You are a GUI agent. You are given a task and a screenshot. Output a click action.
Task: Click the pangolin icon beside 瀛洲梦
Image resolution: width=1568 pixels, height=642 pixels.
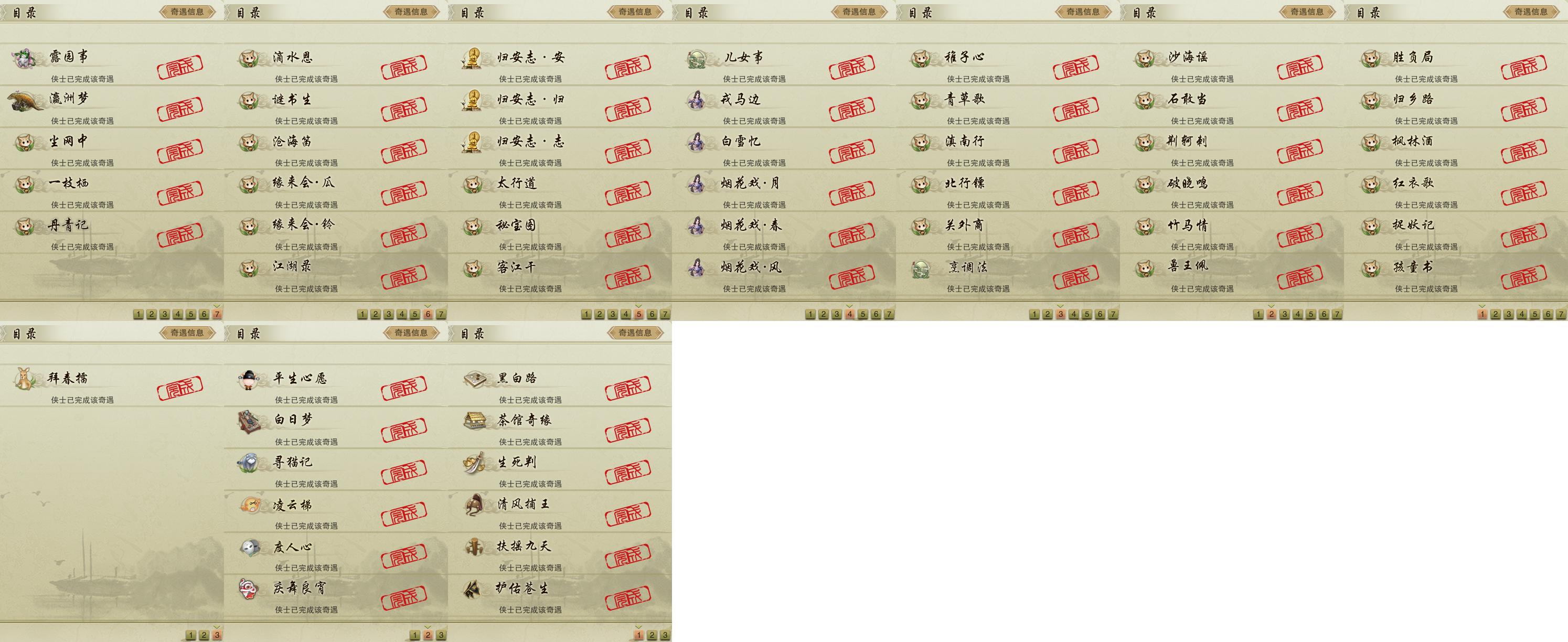[x=27, y=100]
